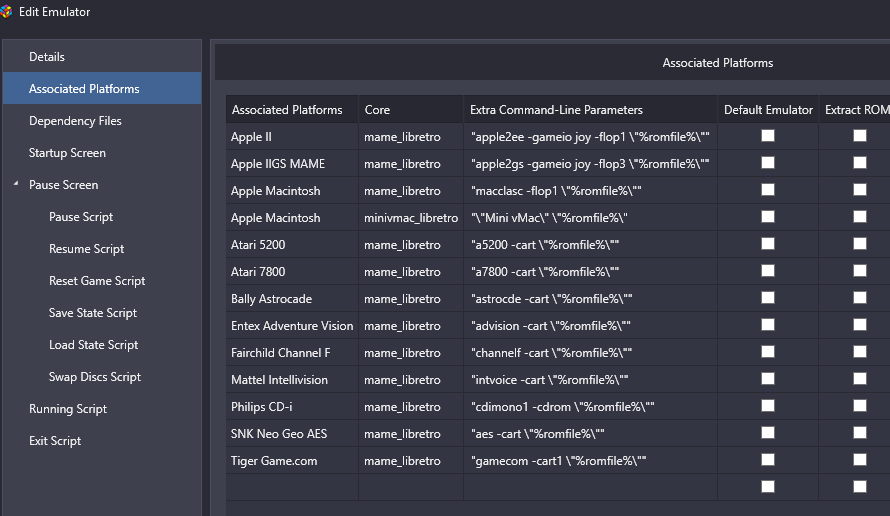890x516 pixels.
Task: Edit the cdimono1 -cdrom parameters cell
Action: 590,406
